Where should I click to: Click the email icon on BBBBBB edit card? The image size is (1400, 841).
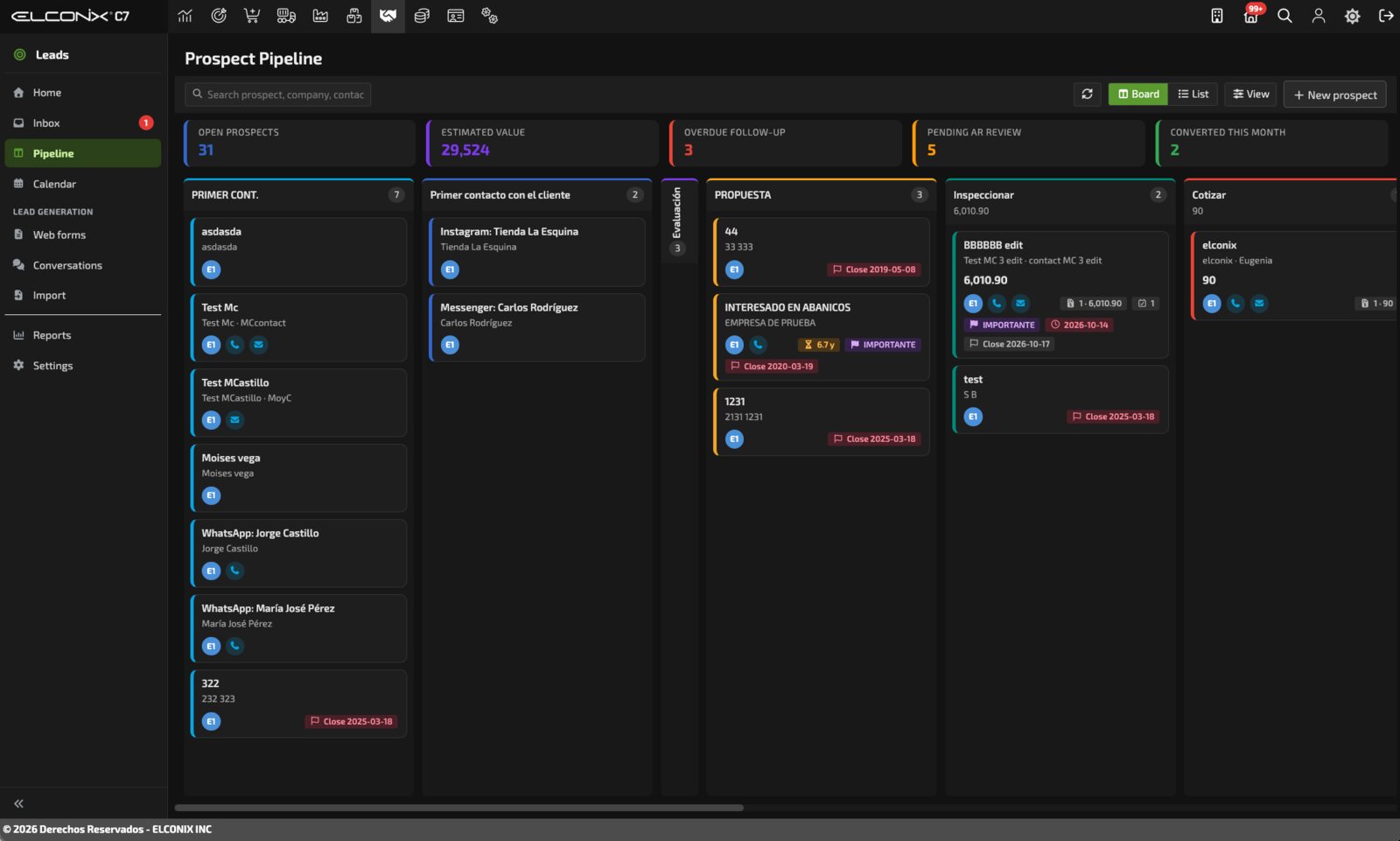point(1020,304)
